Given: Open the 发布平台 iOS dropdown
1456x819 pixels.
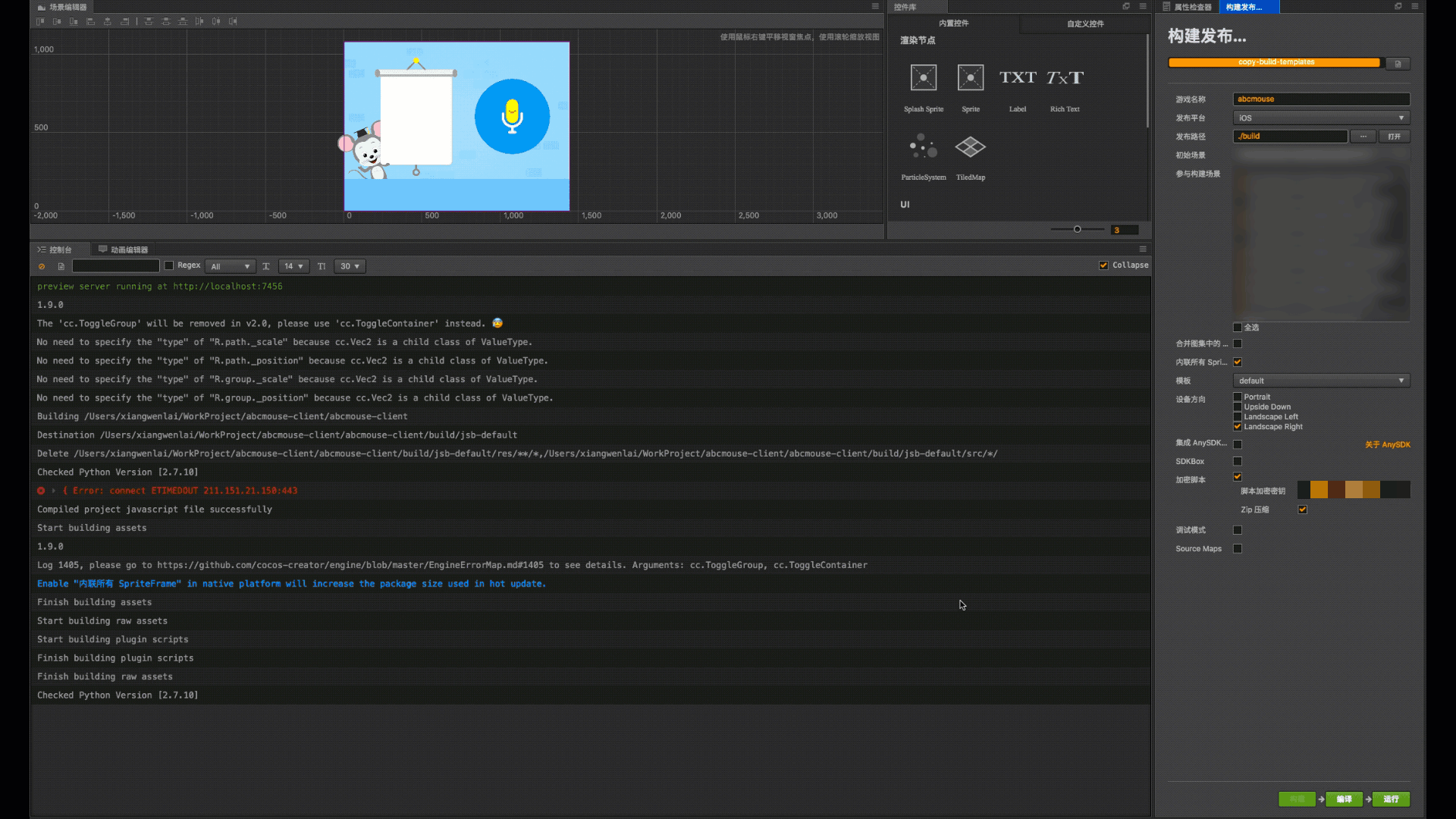Looking at the screenshot, I should (1321, 117).
